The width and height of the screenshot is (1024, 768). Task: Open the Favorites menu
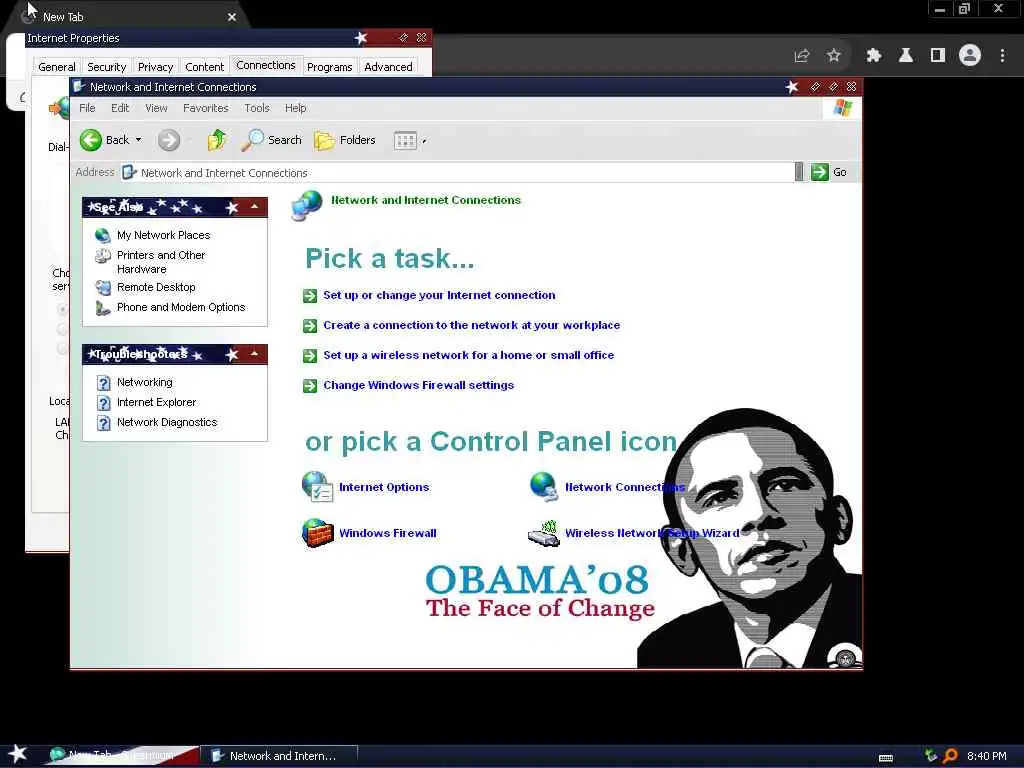[x=206, y=108]
